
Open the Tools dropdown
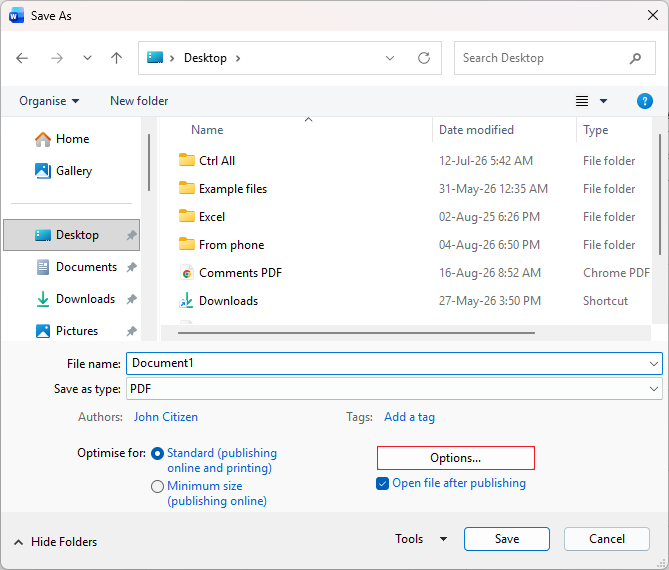click(x=421, y=539)
